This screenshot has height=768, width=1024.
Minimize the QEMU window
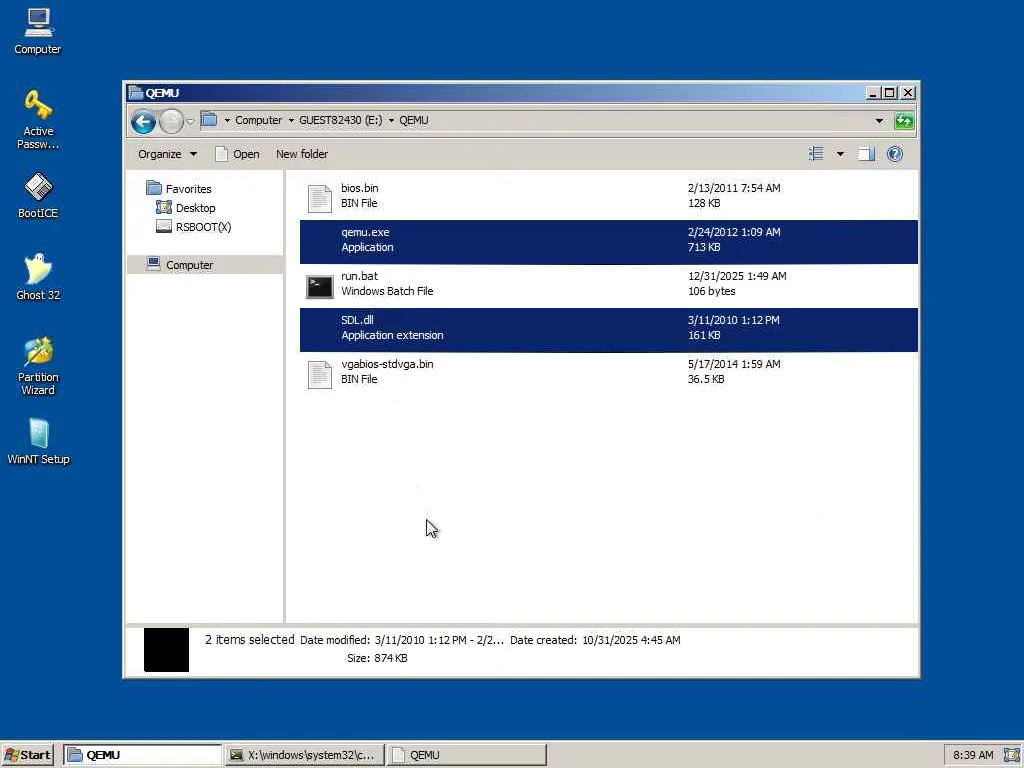pyautogui.click(x=872, y=93)
